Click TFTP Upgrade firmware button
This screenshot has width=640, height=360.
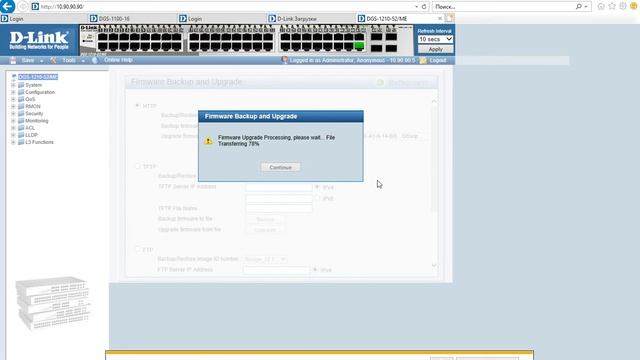pyautogui.click(x=265, y=230)
